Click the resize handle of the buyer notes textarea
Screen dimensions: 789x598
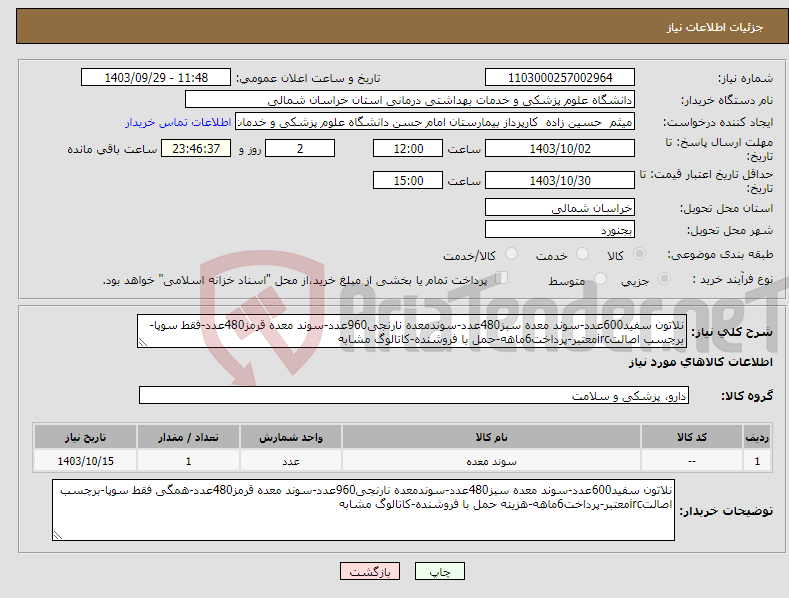tap(58, 535)
